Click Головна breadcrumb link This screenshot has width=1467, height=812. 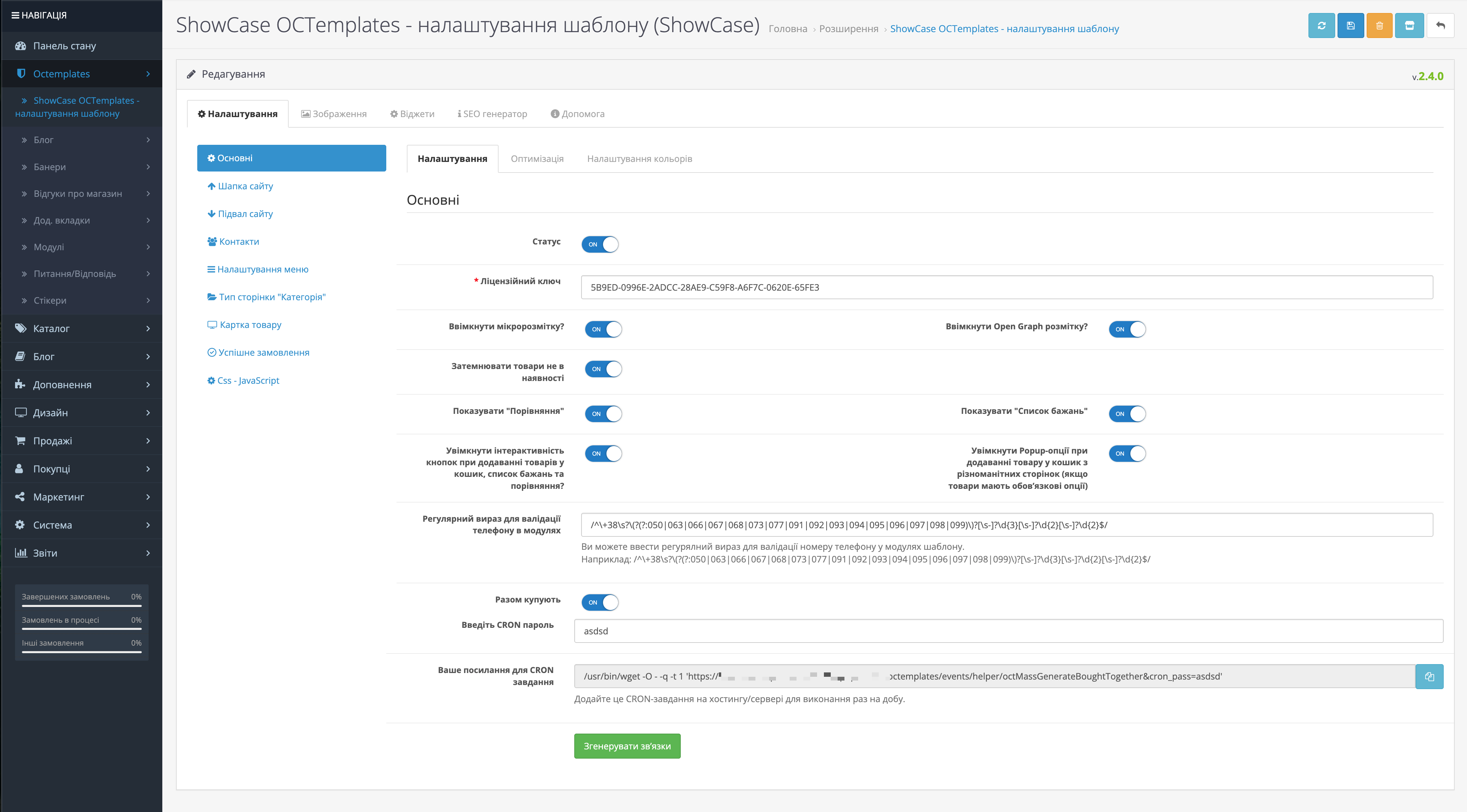click(788, 29)
